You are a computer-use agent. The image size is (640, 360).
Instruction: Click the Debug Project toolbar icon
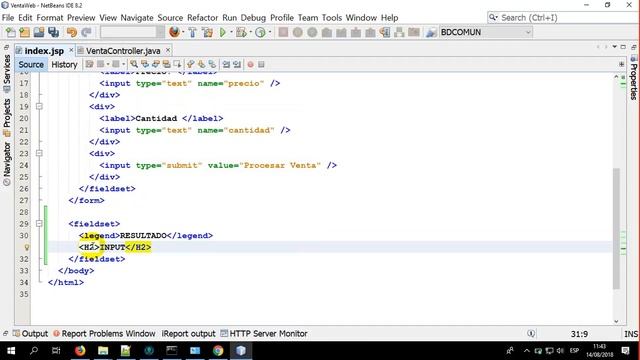click(x=241, y=32)
